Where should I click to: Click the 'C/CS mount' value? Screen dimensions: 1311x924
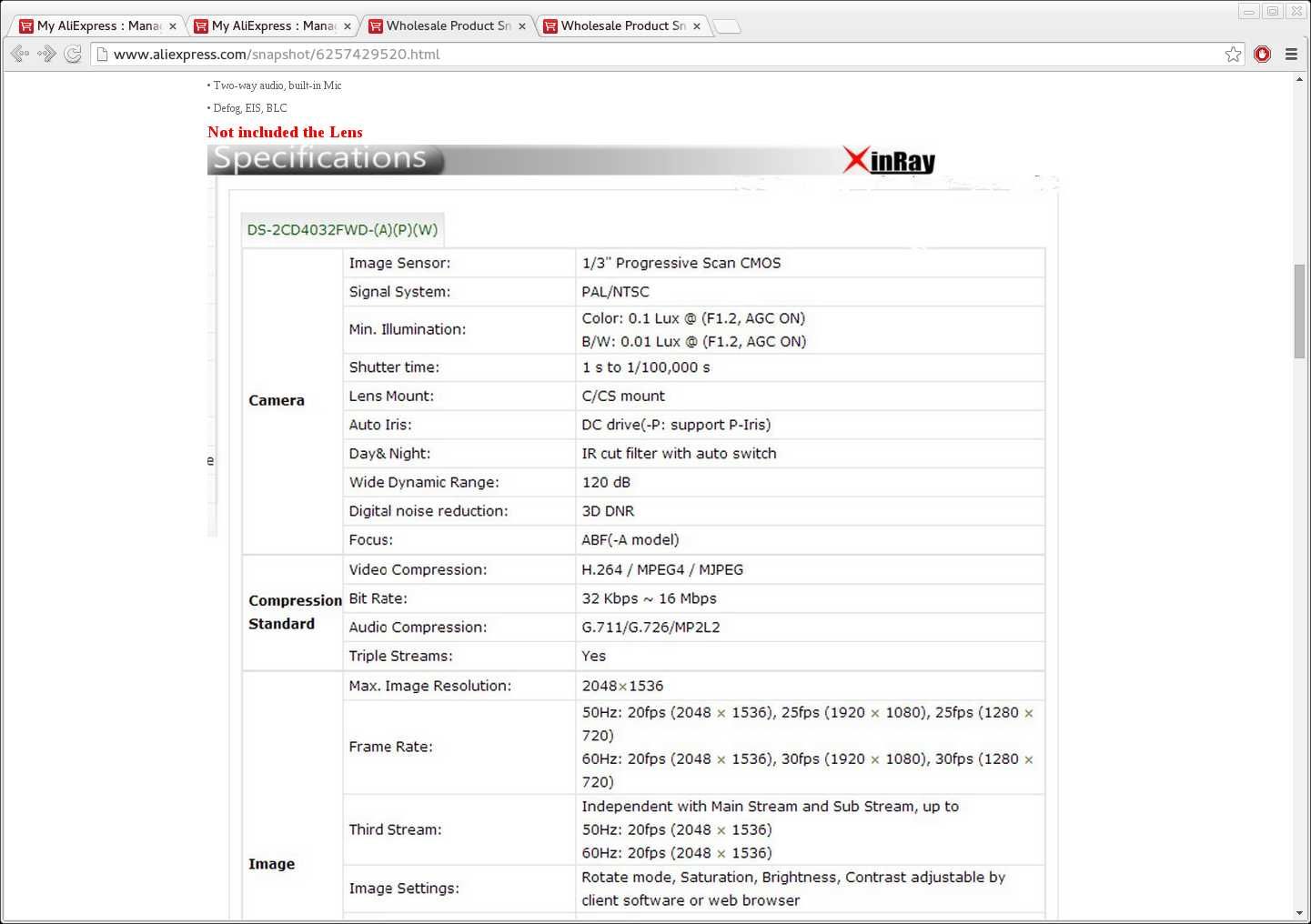coord(623,397)
